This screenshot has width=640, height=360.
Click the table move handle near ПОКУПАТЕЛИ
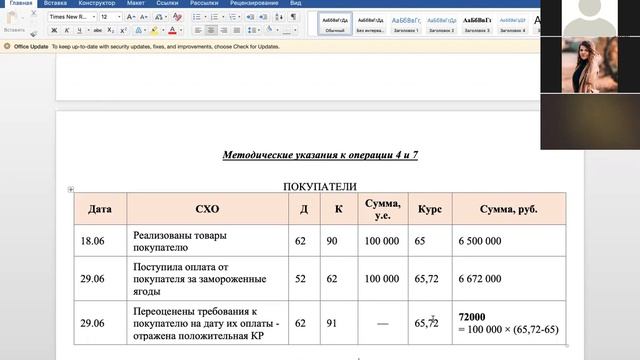pos(71,189)
